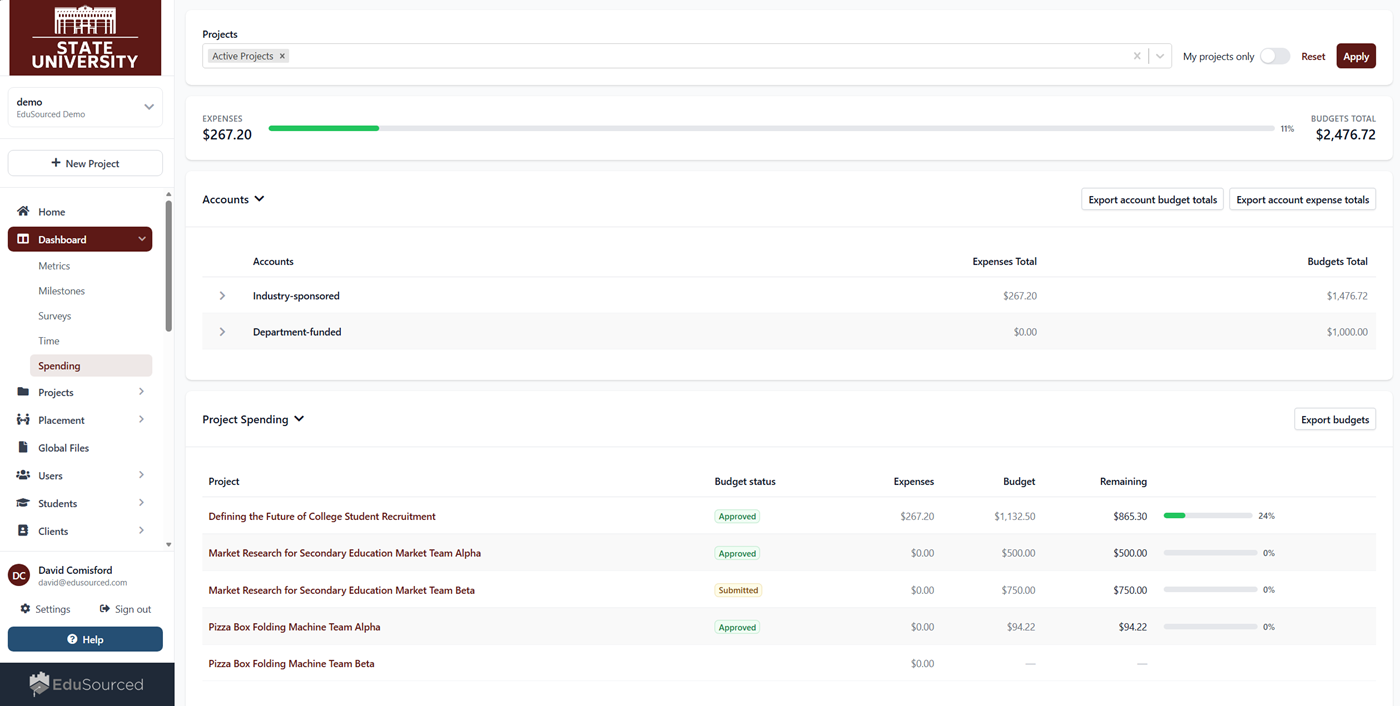
Task: Click the Settings gear icon
Action: (25, 609)
